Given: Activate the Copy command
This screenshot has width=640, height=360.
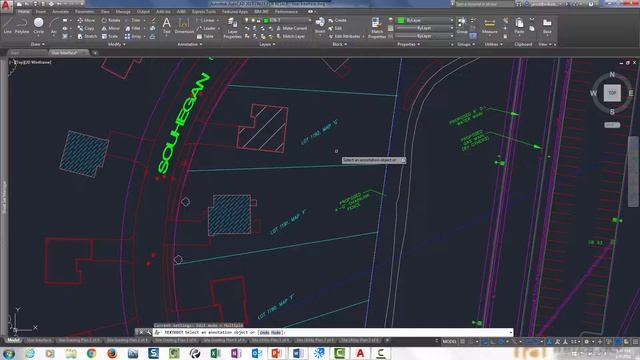Looking at the screenshot, I should tap(86, 28).
